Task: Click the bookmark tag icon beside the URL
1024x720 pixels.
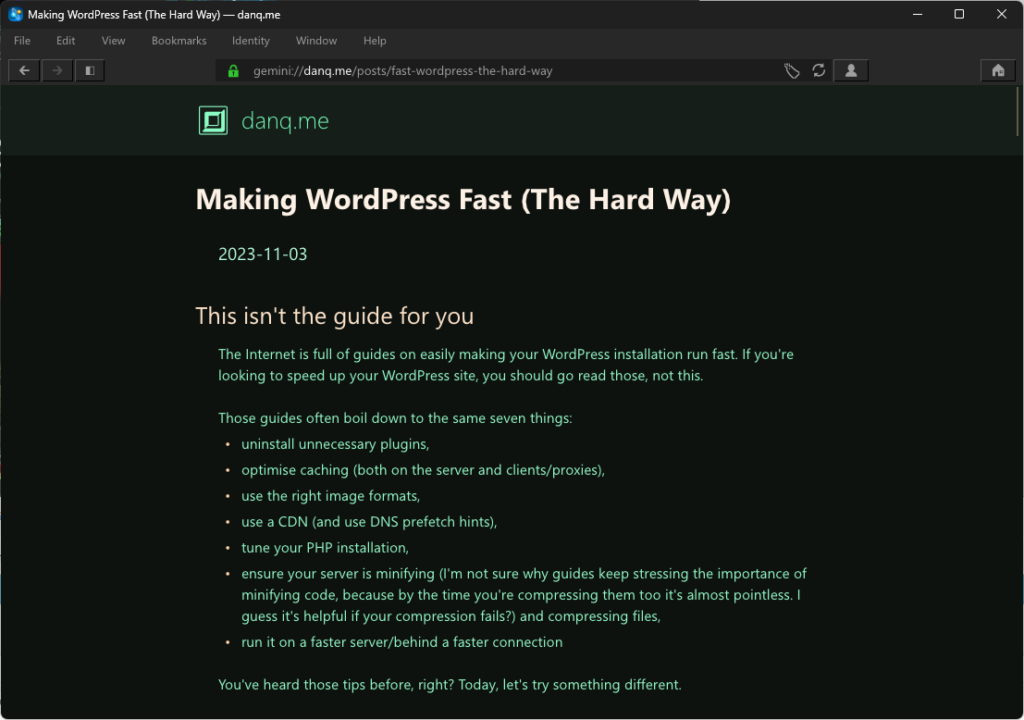Action: coord(792,70)
